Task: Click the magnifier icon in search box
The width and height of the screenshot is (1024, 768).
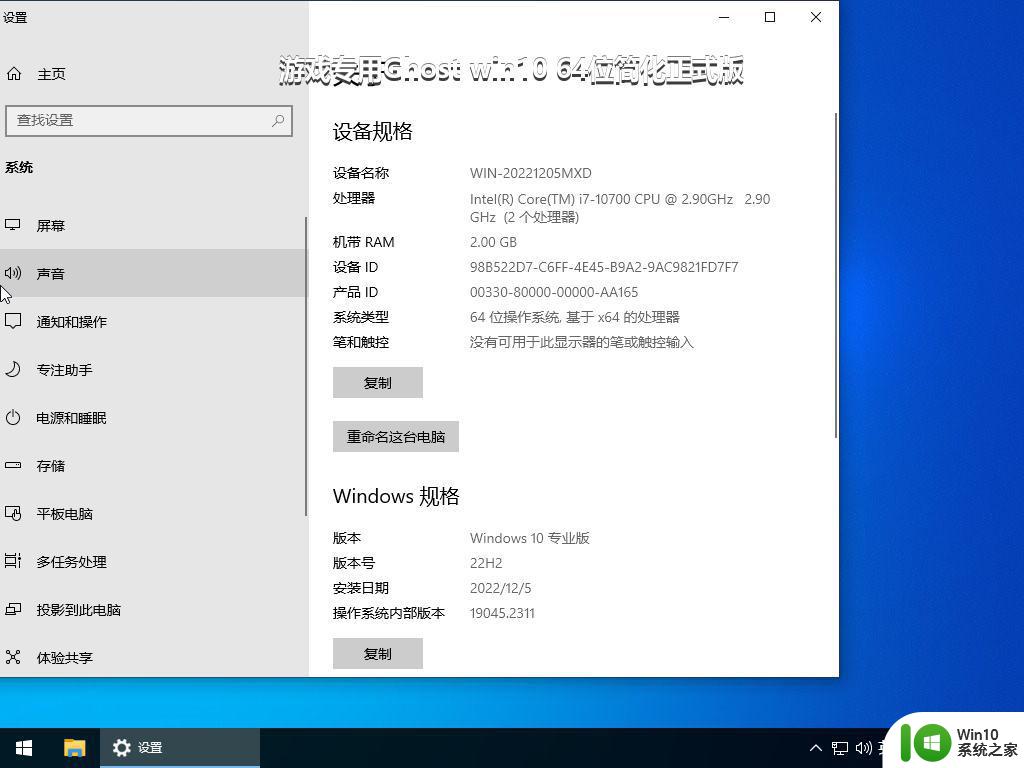Action: point(278,120)
